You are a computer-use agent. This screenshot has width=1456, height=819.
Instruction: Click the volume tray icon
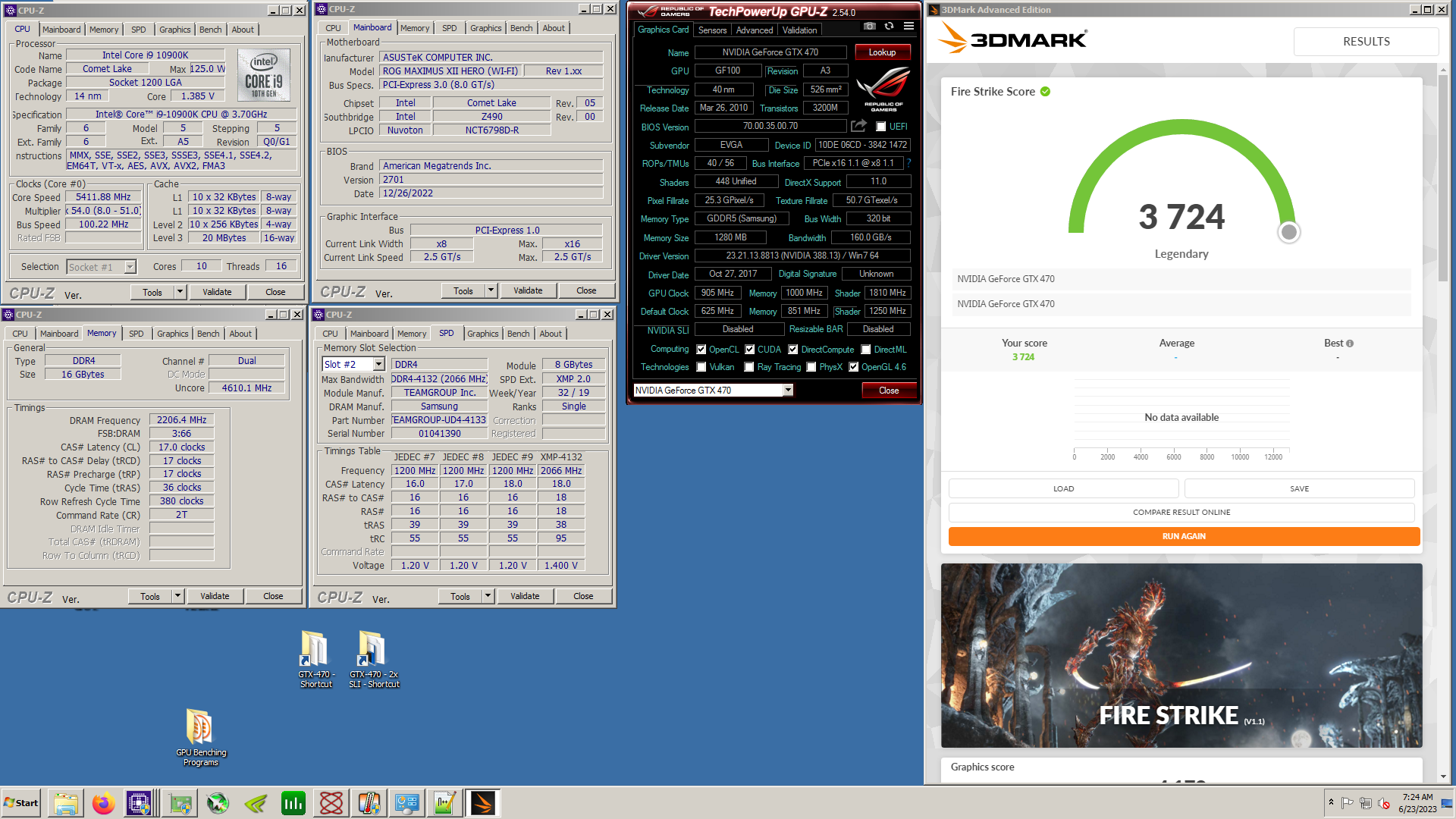click(1383, 803)
